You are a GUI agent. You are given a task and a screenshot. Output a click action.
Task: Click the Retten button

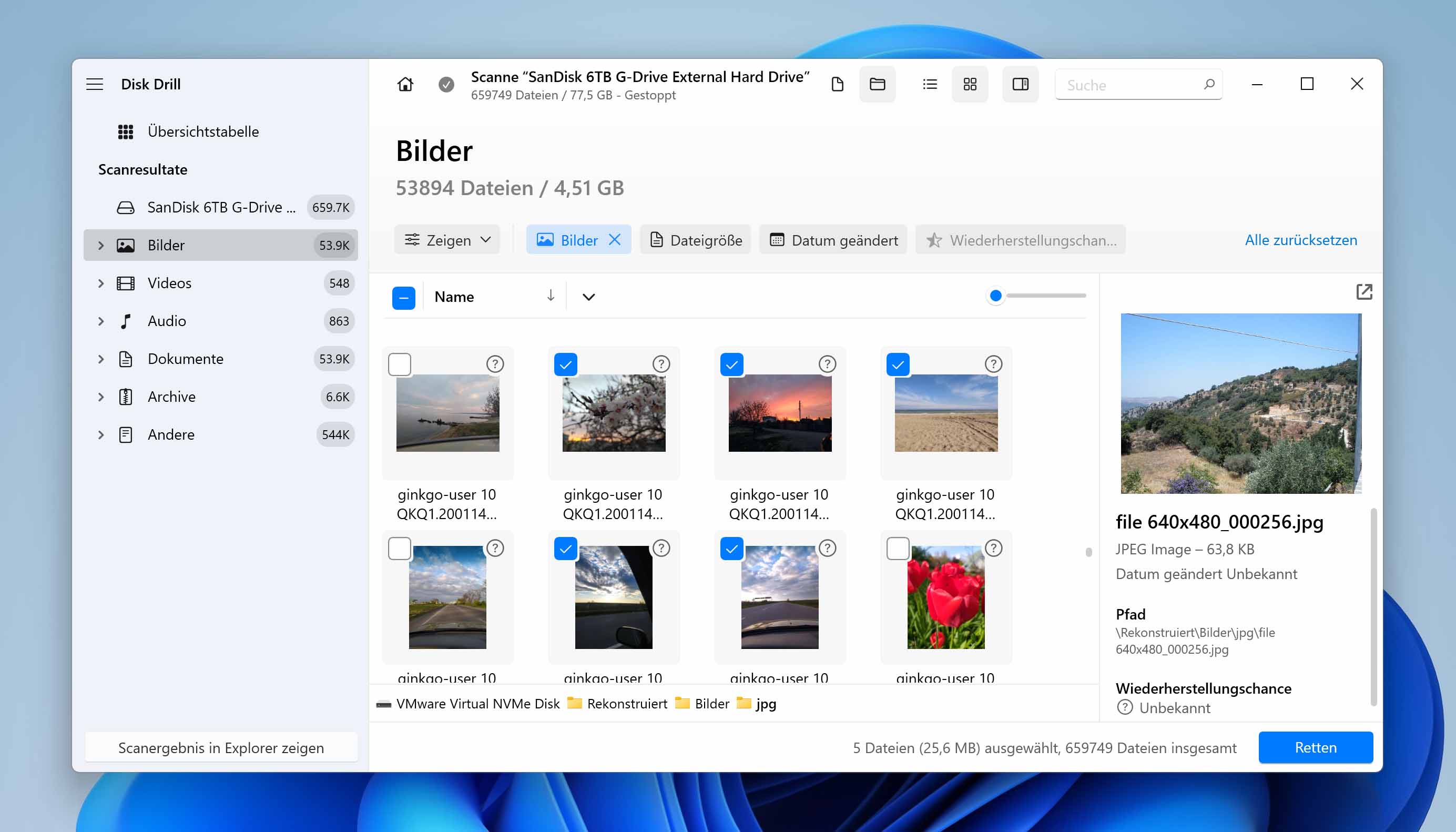[x=1316, y=747]
